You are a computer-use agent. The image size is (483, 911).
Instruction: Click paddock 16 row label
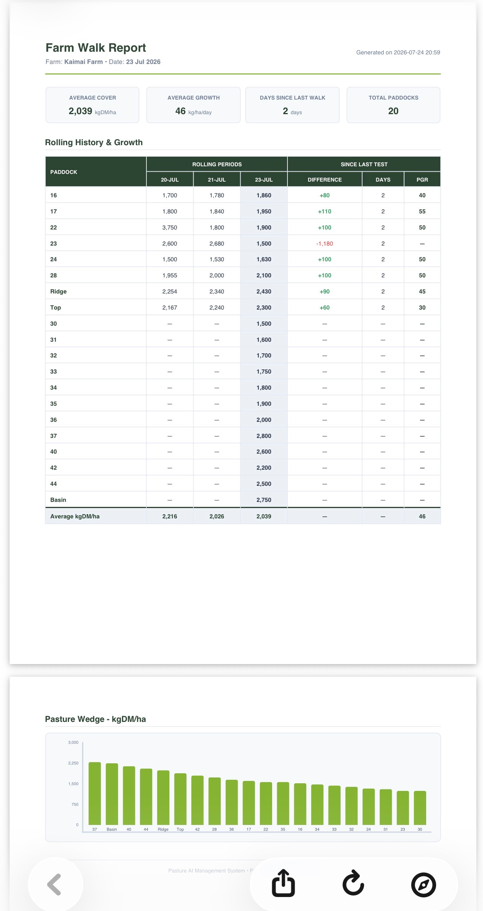tap(53, 196)
